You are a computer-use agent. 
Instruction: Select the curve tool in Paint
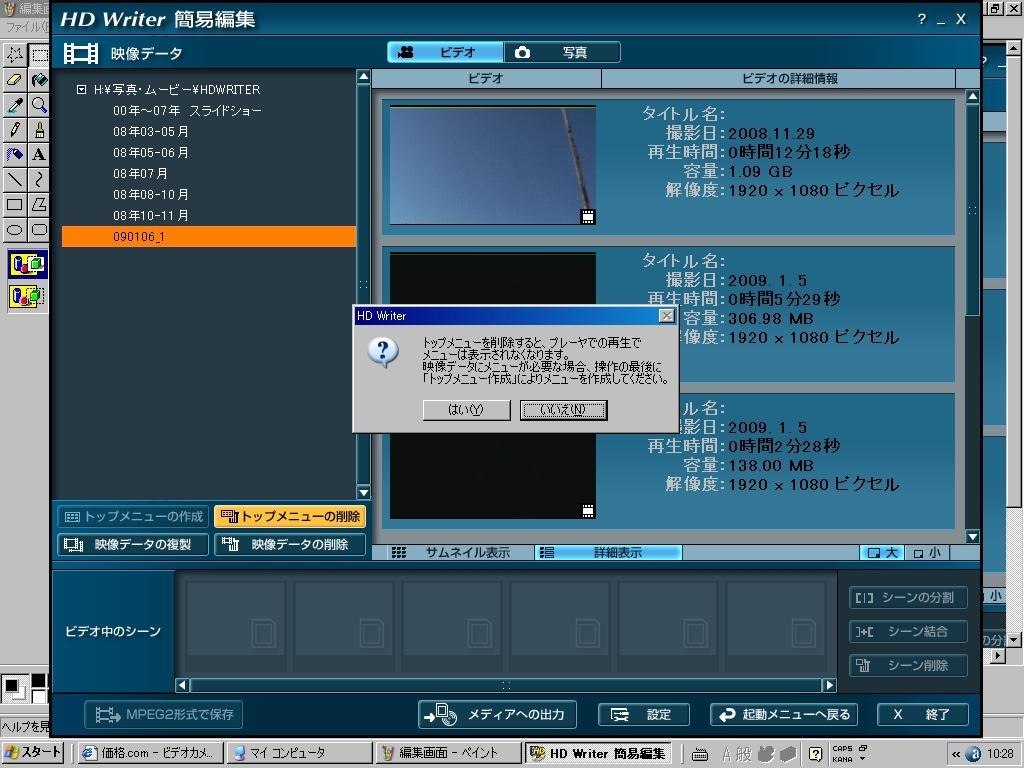(39, 179)
